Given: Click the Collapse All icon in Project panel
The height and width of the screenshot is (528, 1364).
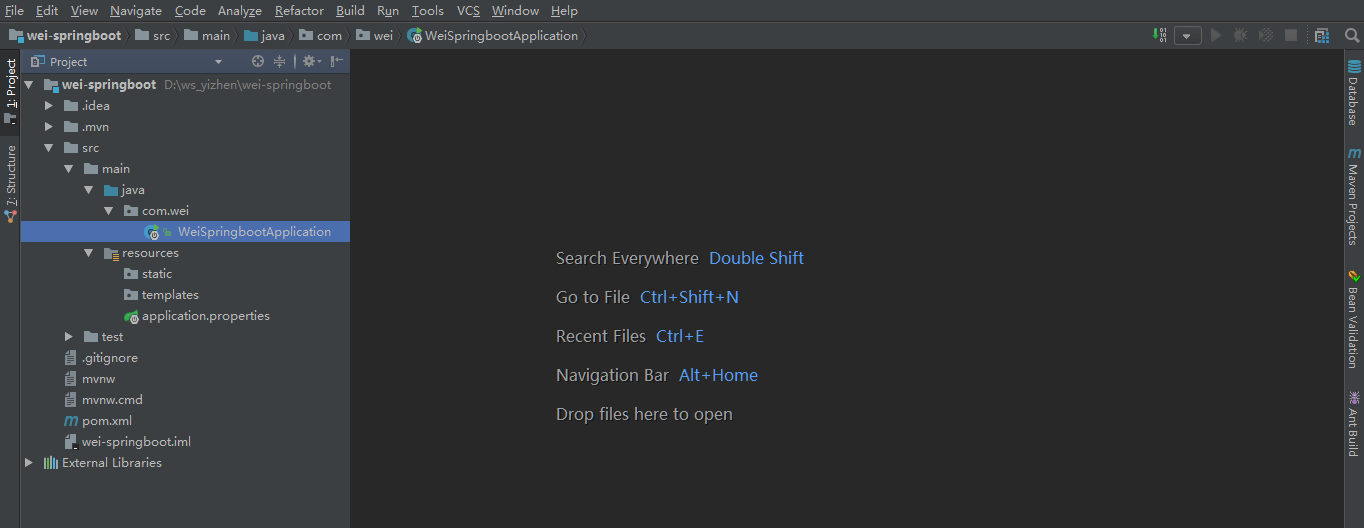Looking at the screenshot, I should 280,61.
